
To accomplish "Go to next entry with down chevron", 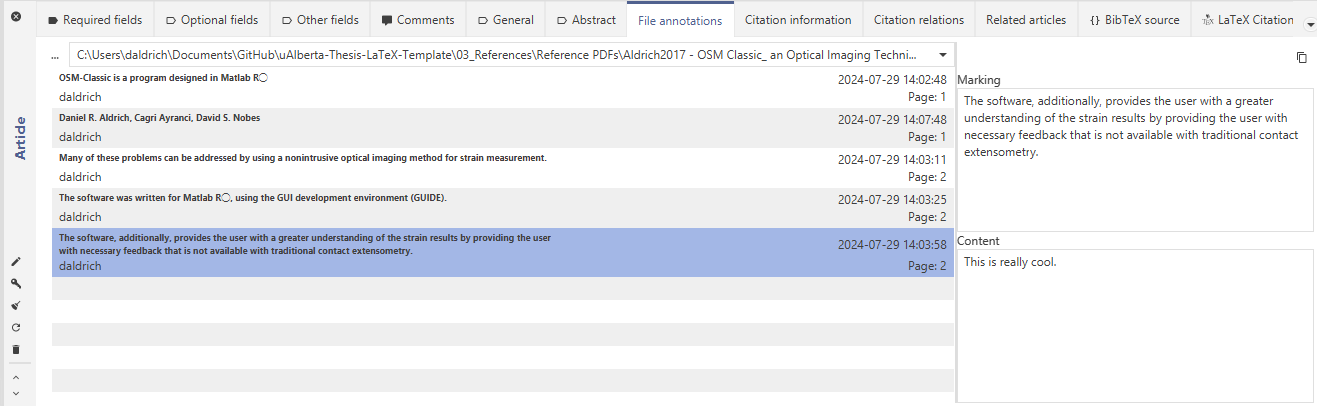I will (15, 394).
